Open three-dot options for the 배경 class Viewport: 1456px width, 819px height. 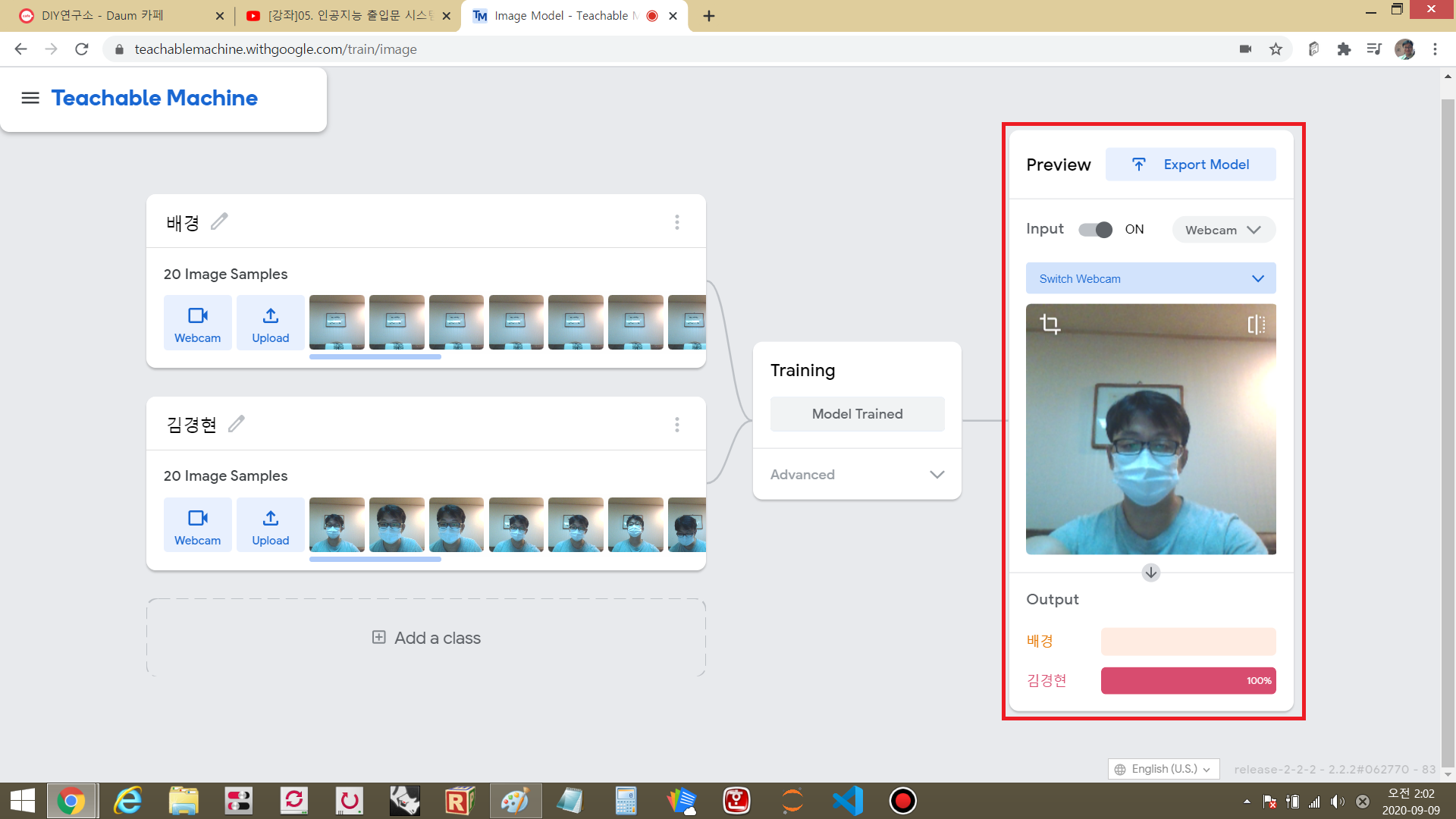[x=676, y=222]
